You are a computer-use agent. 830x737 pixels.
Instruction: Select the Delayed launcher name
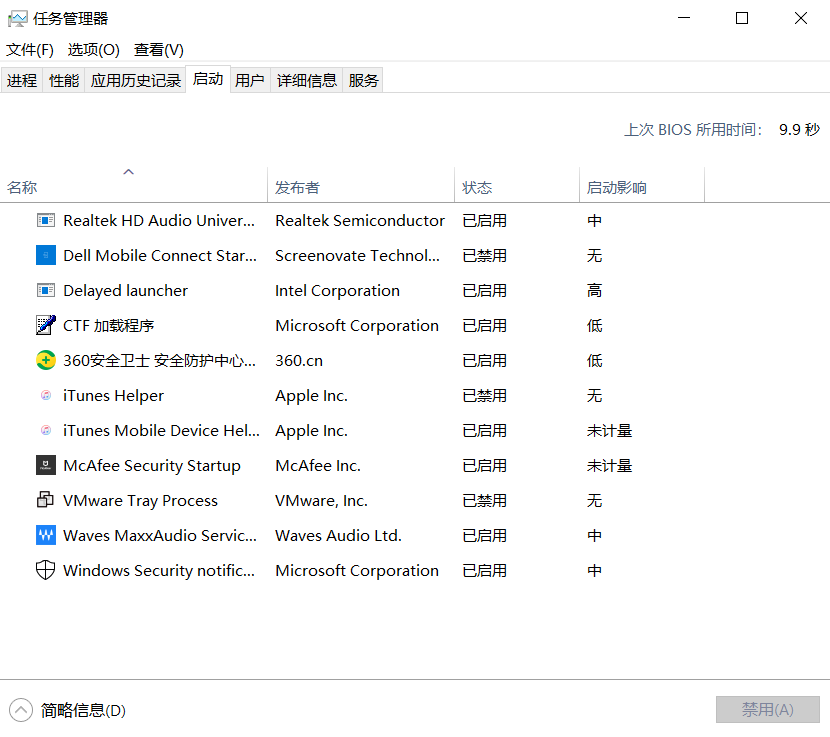coord(125,291)
